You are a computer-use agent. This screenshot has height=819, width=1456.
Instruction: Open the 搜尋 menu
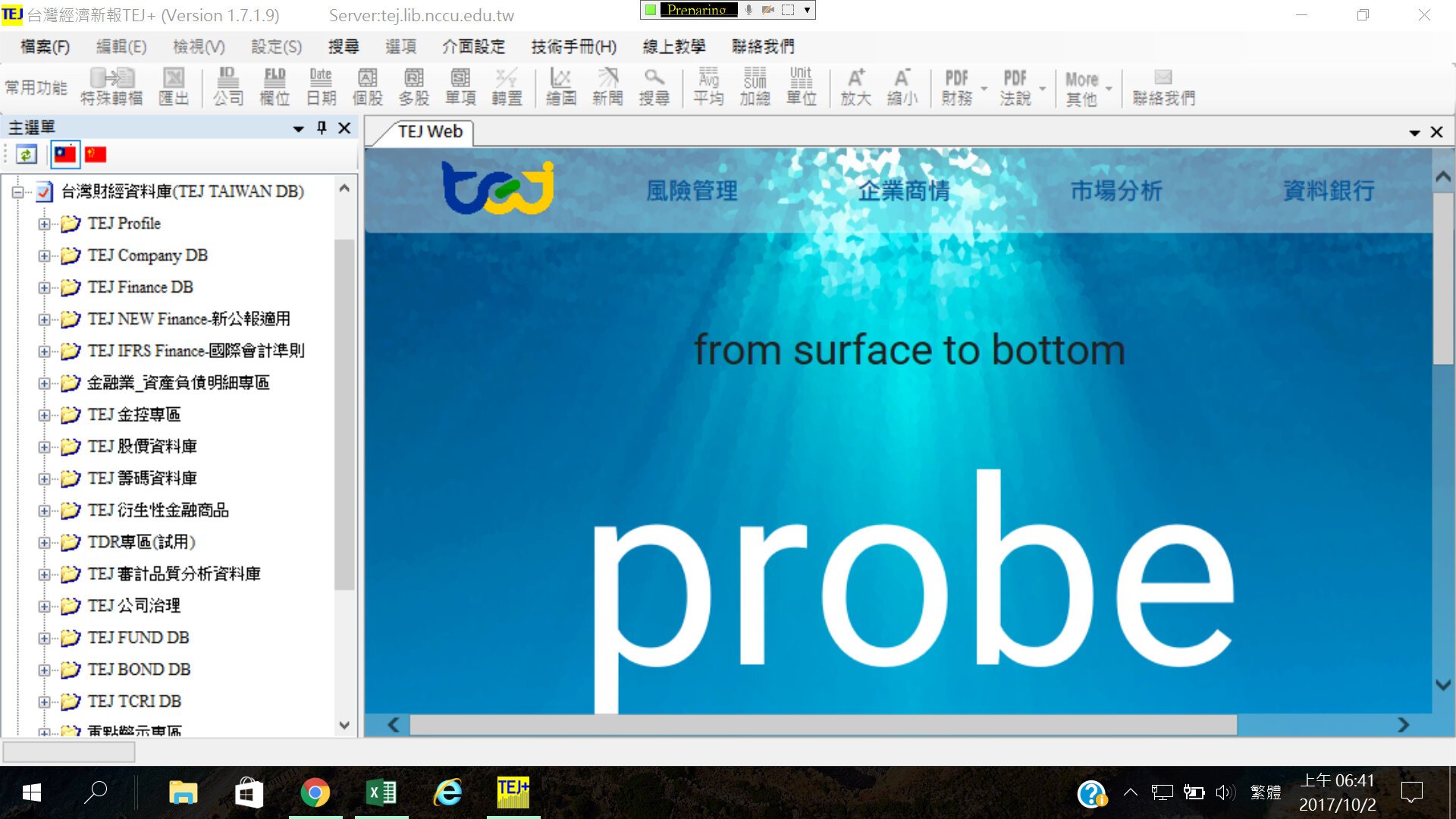click(344, 47)
